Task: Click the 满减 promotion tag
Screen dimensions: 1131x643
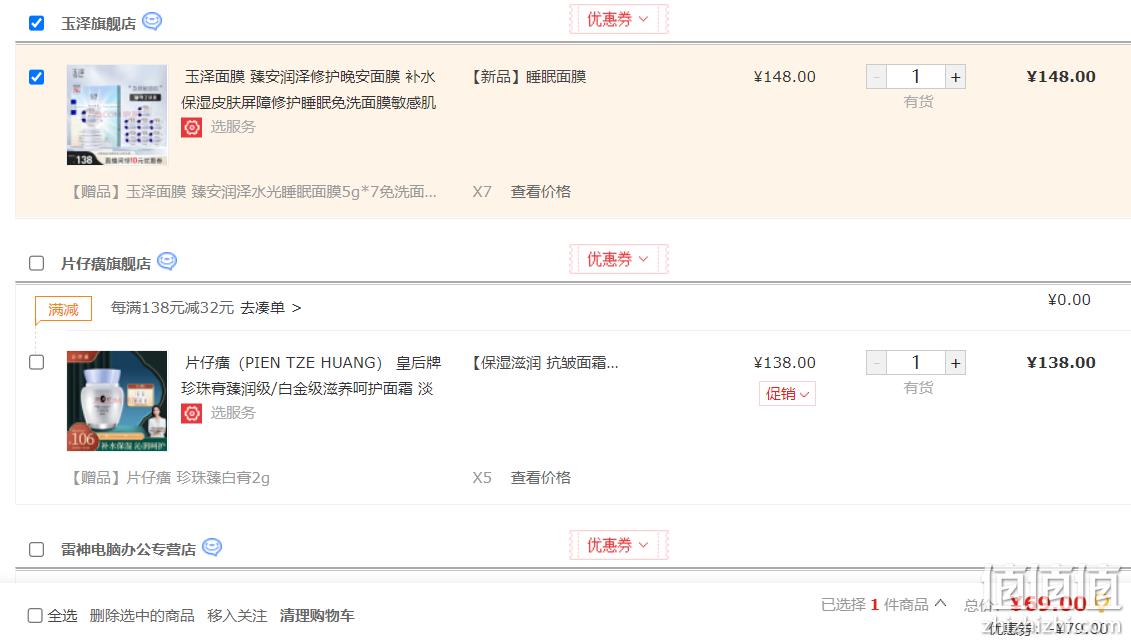Action: 63,309
